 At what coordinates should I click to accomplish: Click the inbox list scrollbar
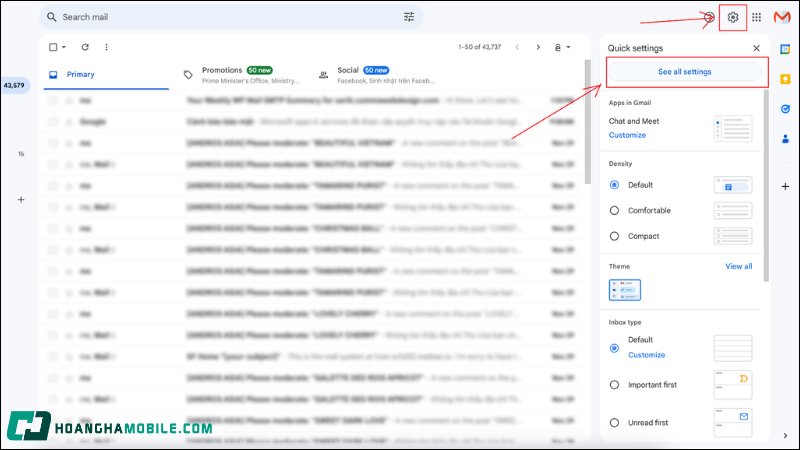click(587, 121)
